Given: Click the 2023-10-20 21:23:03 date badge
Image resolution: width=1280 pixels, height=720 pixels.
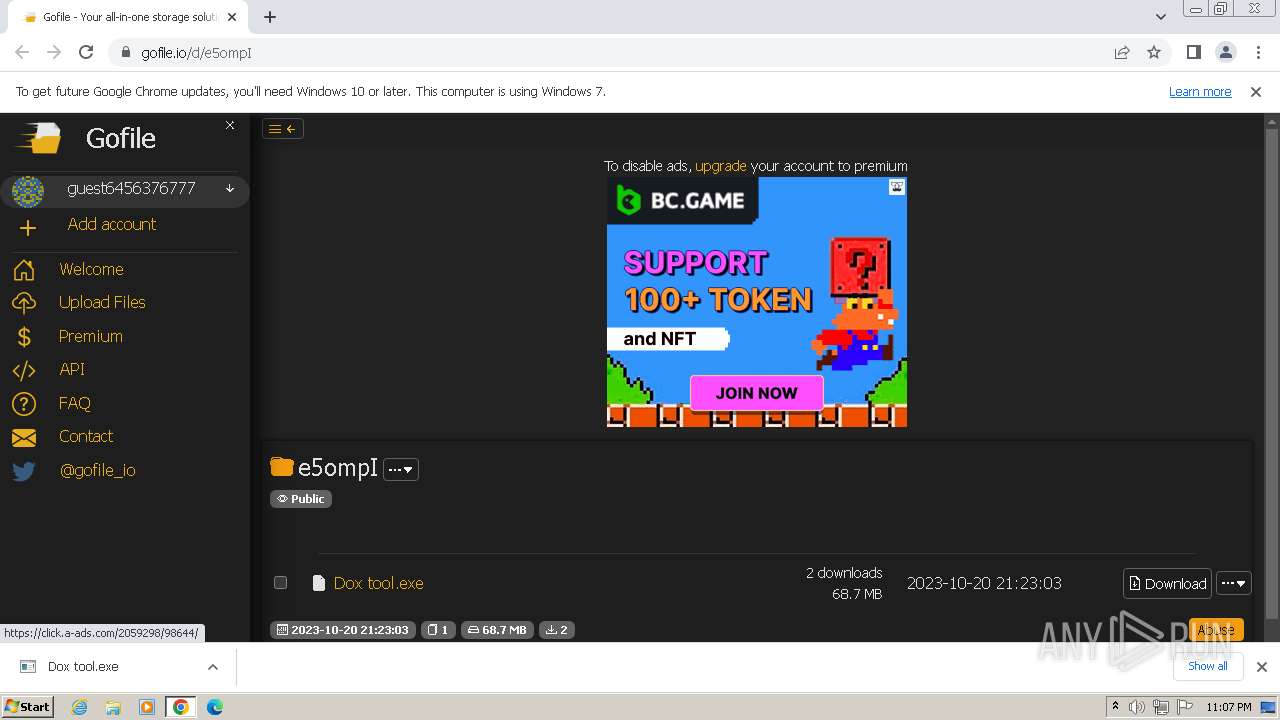Looking at the screenshot, I should (343, 630).
